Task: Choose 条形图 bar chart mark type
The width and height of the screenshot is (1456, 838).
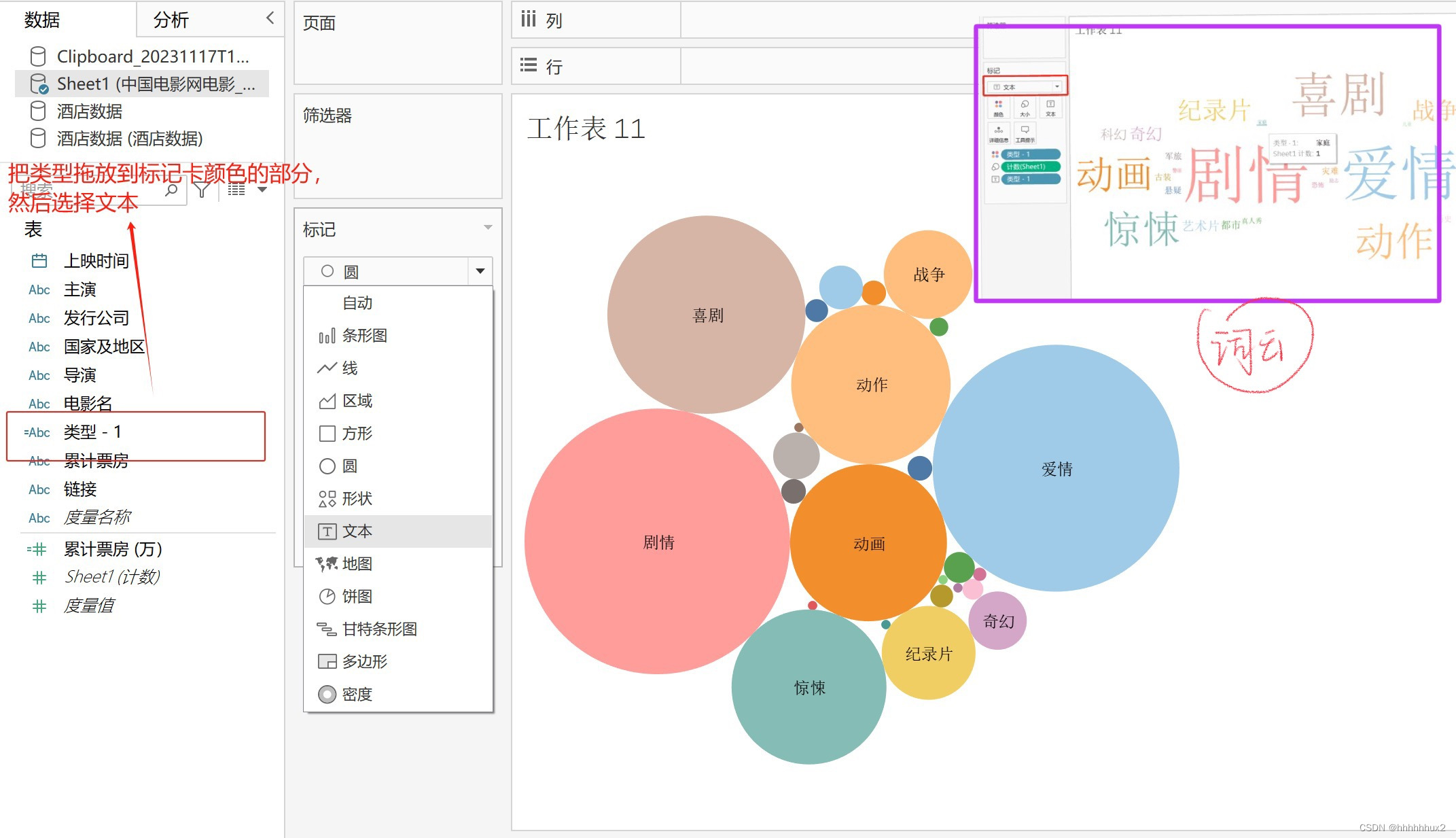Action: [x=363, y=336]
